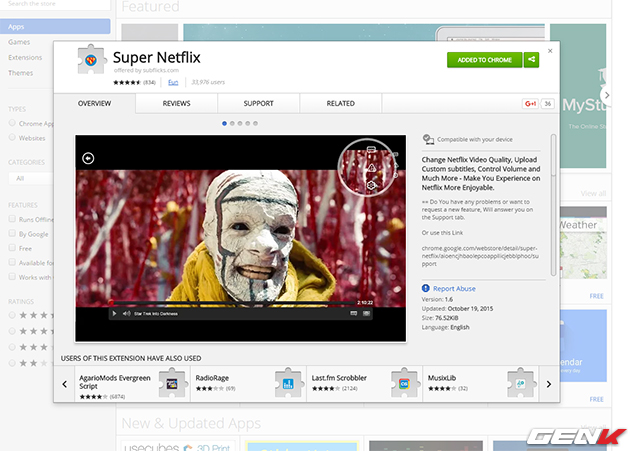Select Games in the store sidebar

pyautogui.click(x=19, y=42)
